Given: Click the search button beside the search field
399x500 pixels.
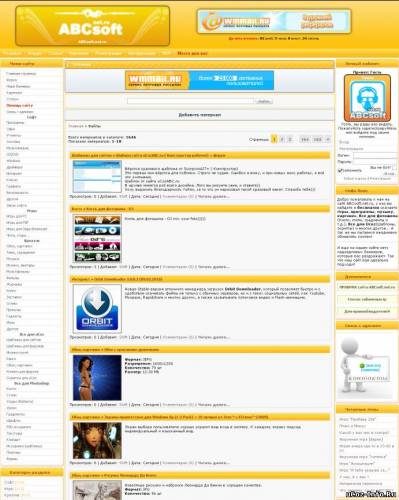Looking at the screenshot, I should [x=264, y=101].
